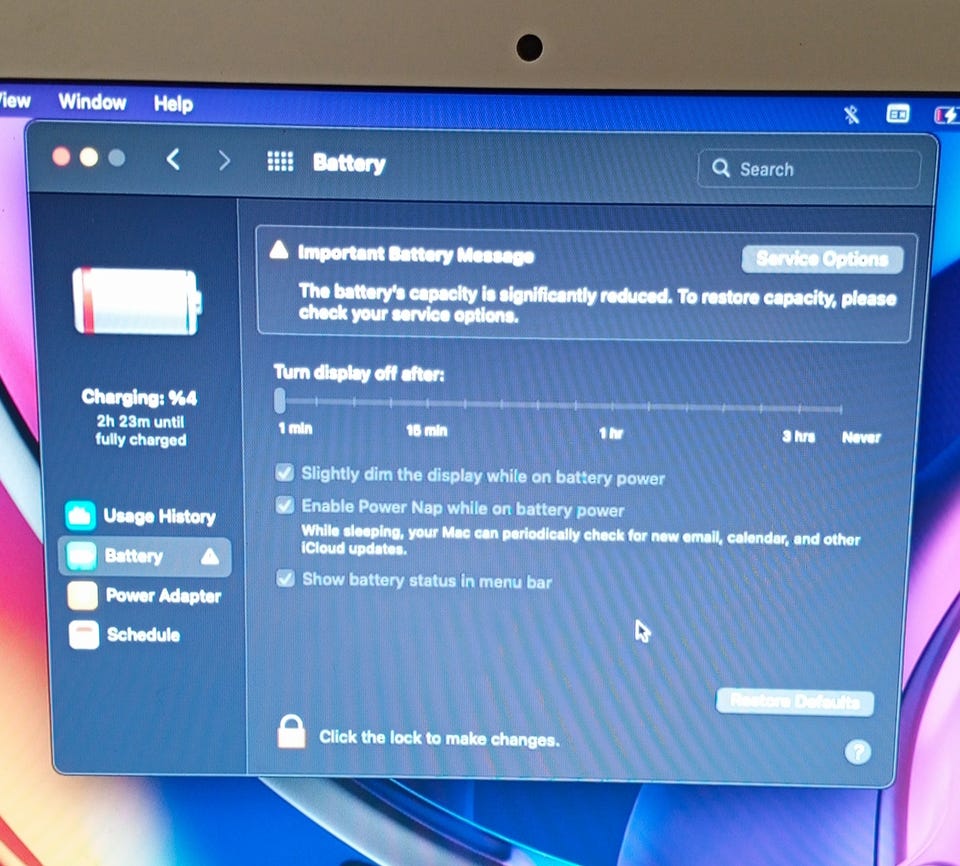Open the help question mark button

pos(858,751)
